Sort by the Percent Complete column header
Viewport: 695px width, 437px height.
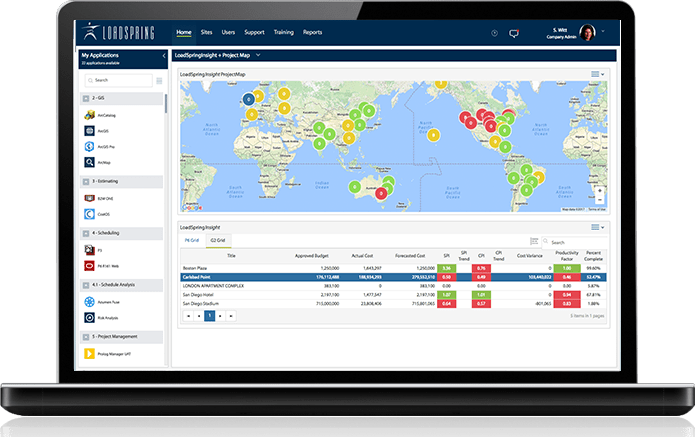(593, 256)
